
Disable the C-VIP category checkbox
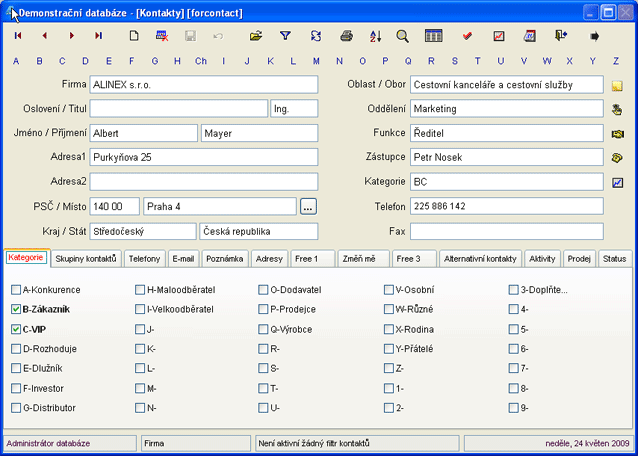16,329
